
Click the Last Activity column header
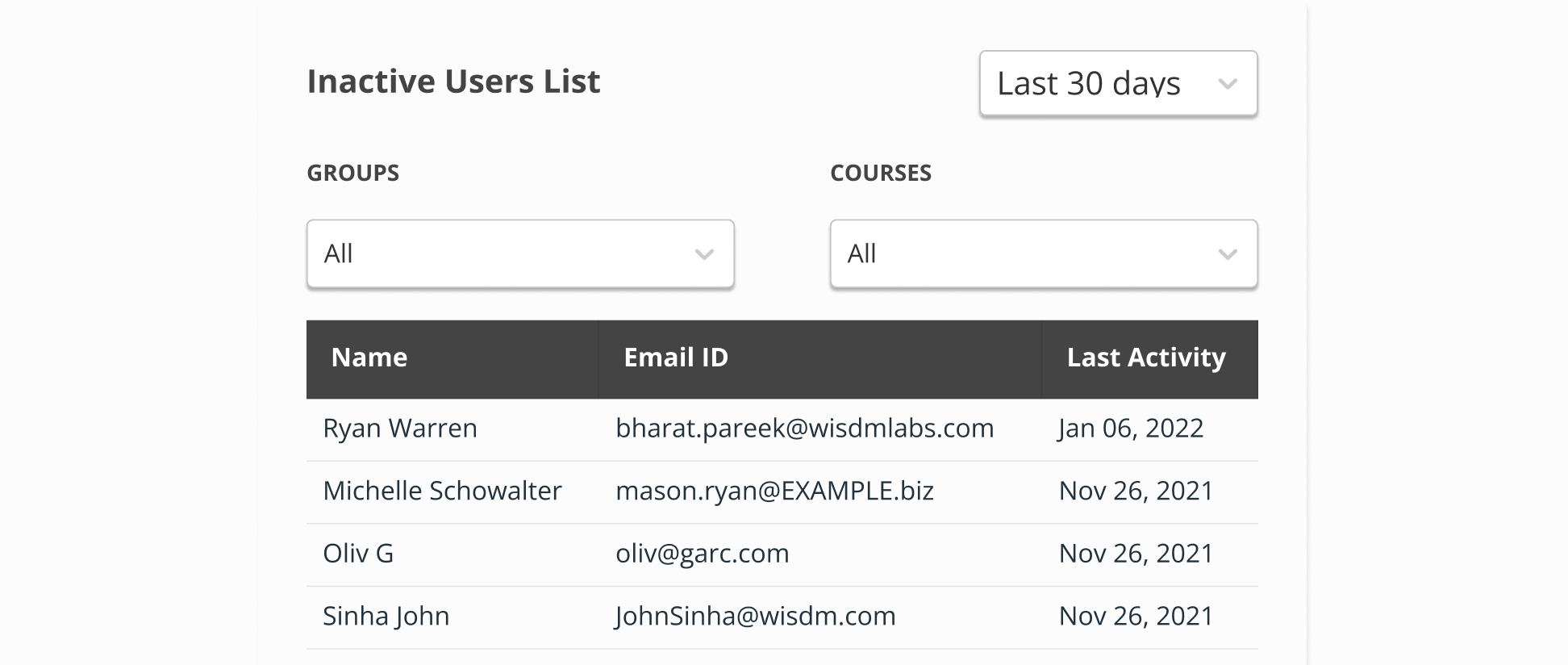(1145, 358)
